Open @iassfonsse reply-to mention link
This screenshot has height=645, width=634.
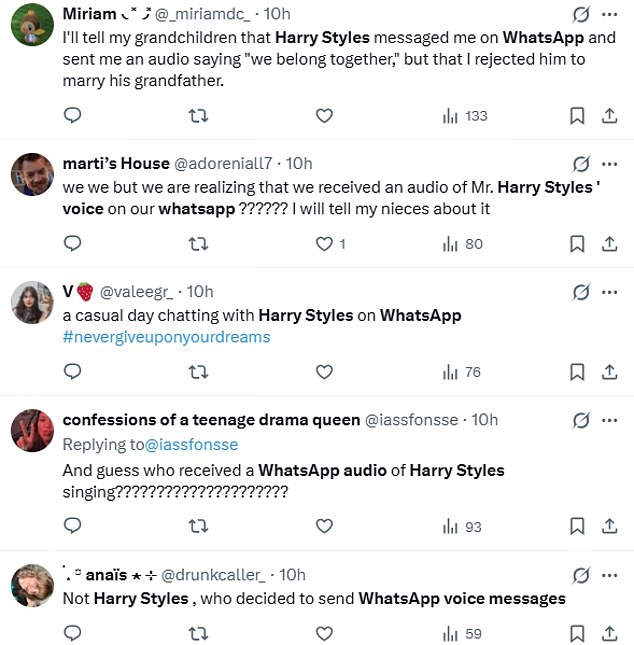(192, 444)
